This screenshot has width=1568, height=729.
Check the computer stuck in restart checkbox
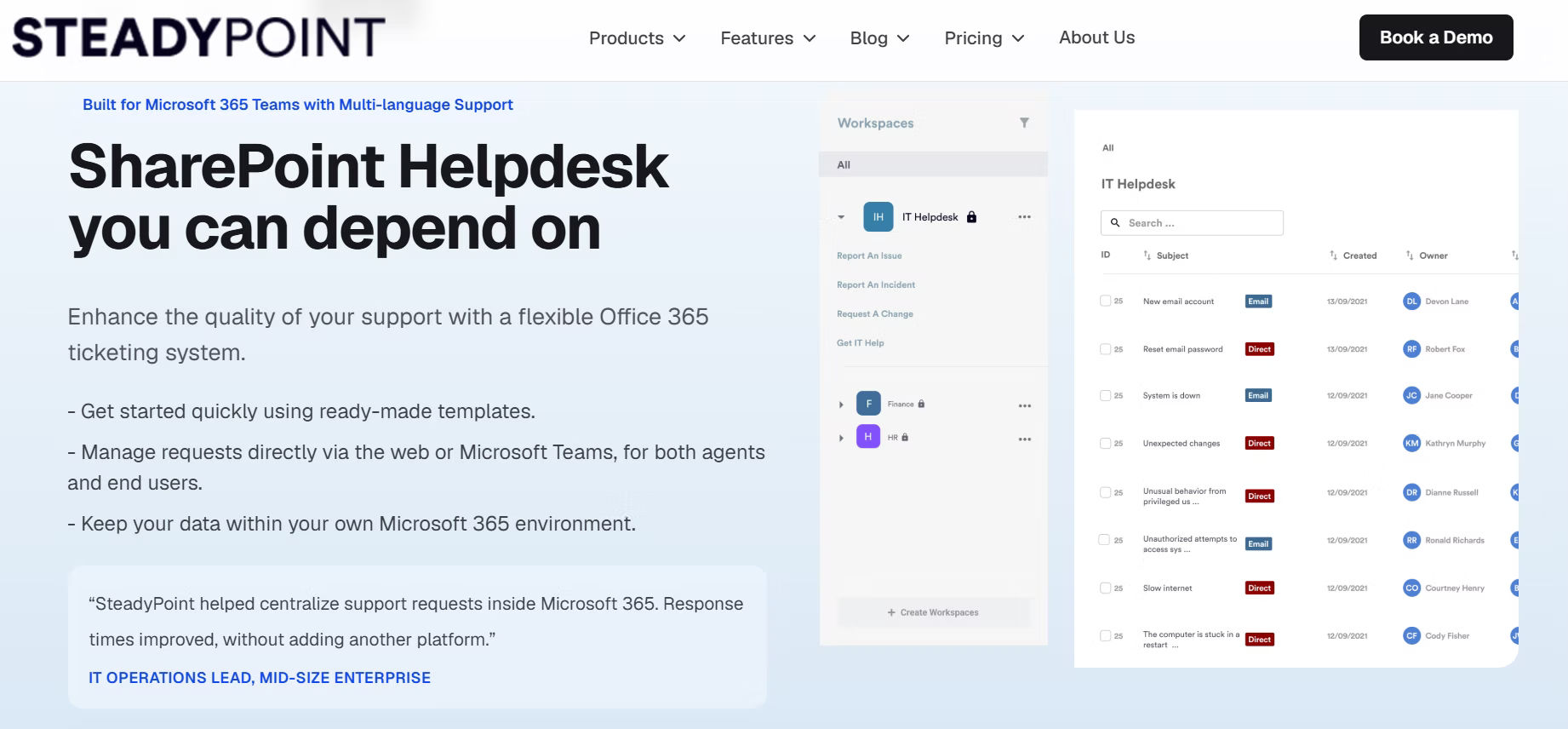click(x=1105, y=635)
